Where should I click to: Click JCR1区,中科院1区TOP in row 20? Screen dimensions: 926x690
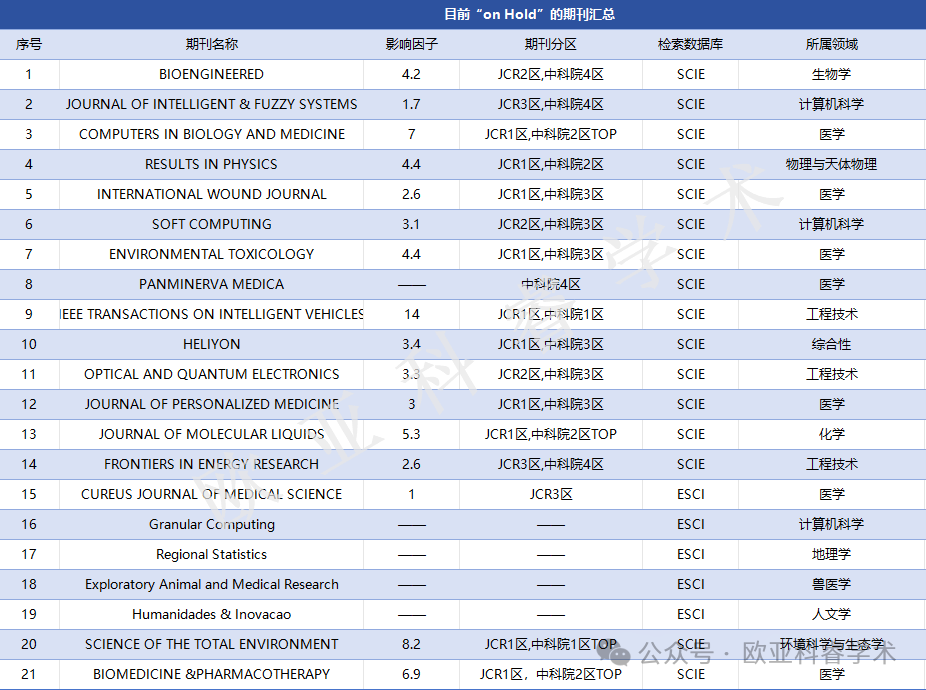point(550,645)
